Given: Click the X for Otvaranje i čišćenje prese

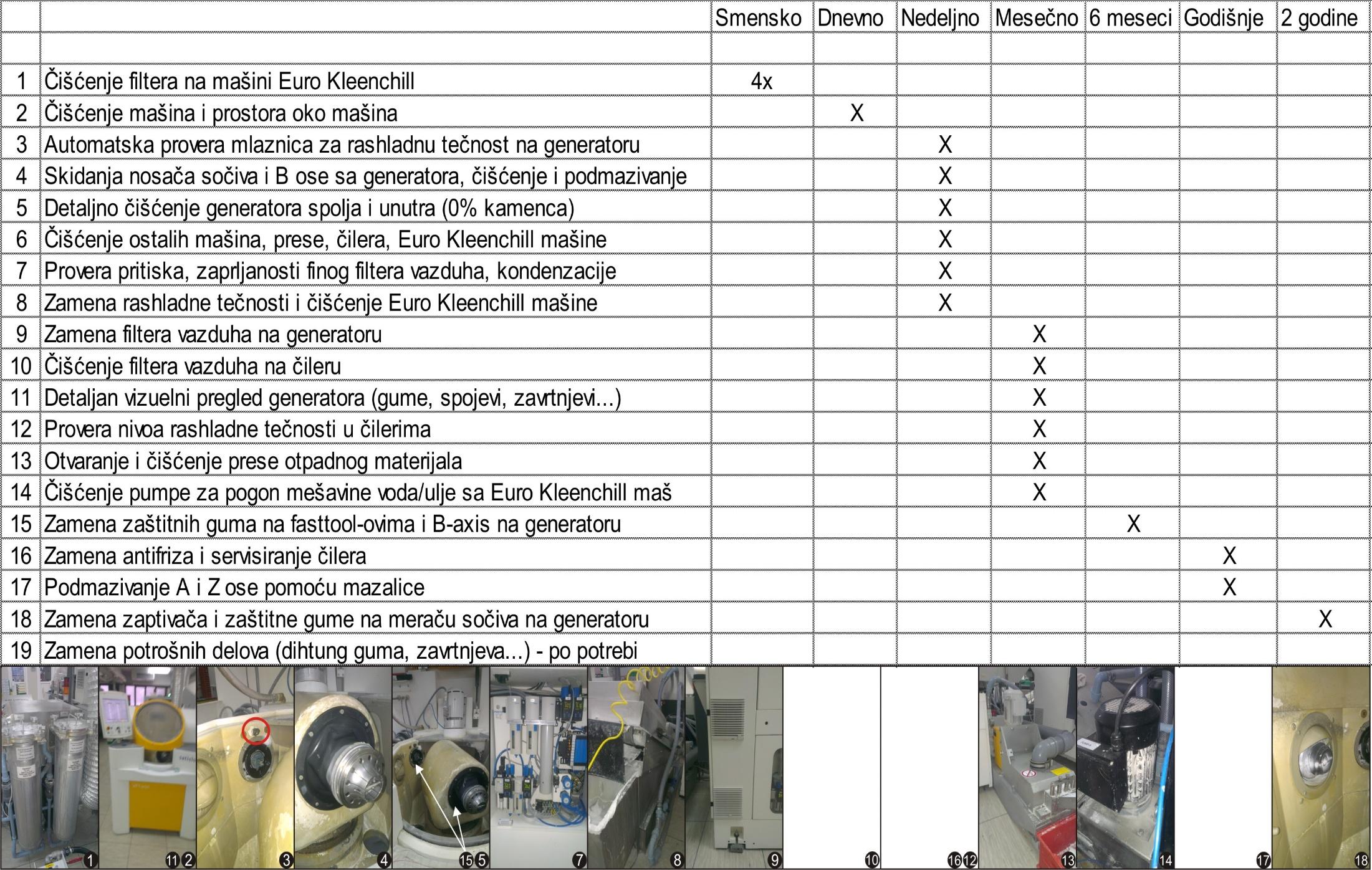Looking at the screenshot, I should pos(1039,461).
